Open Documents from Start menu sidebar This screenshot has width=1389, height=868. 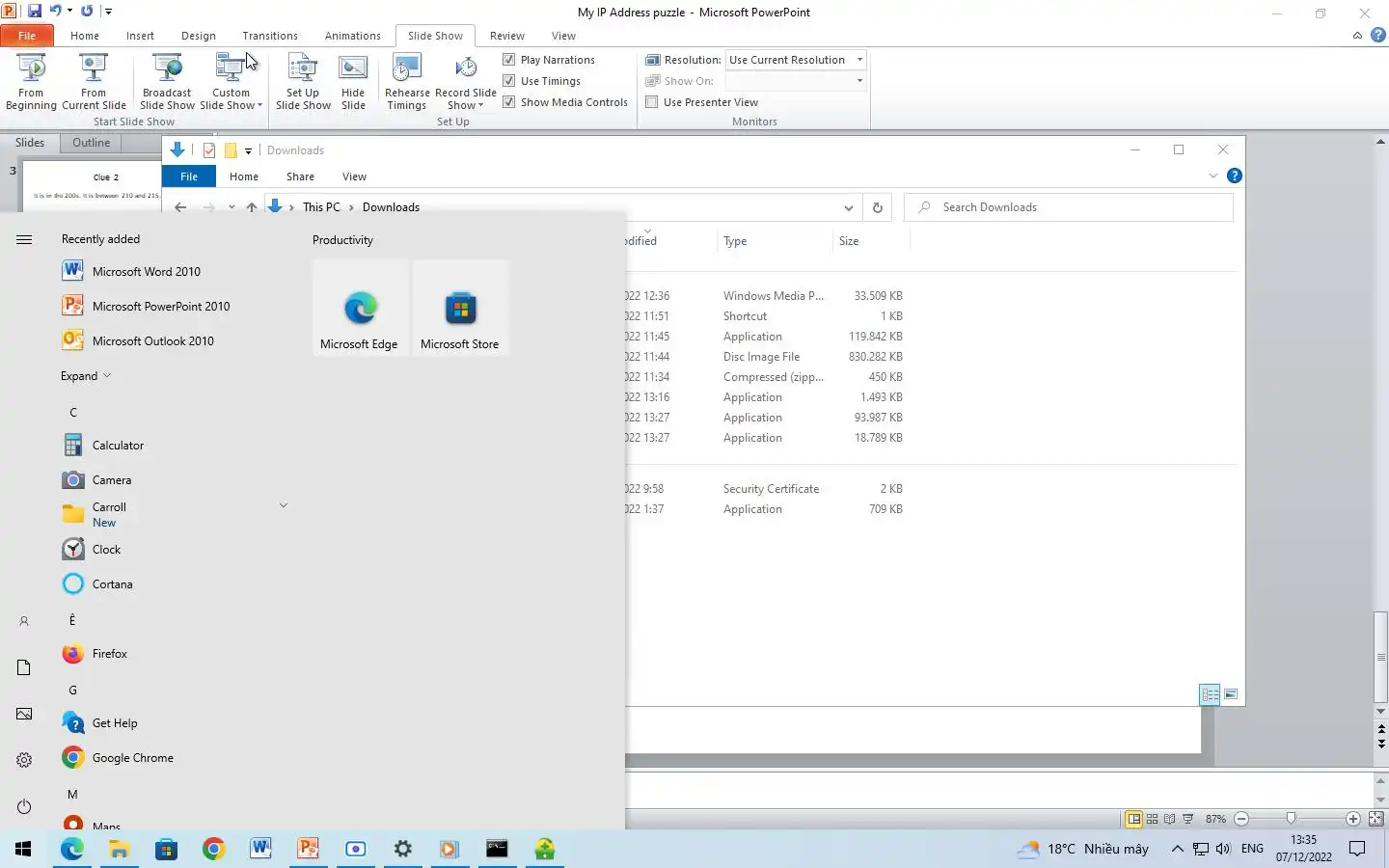[x=24, y=668]
